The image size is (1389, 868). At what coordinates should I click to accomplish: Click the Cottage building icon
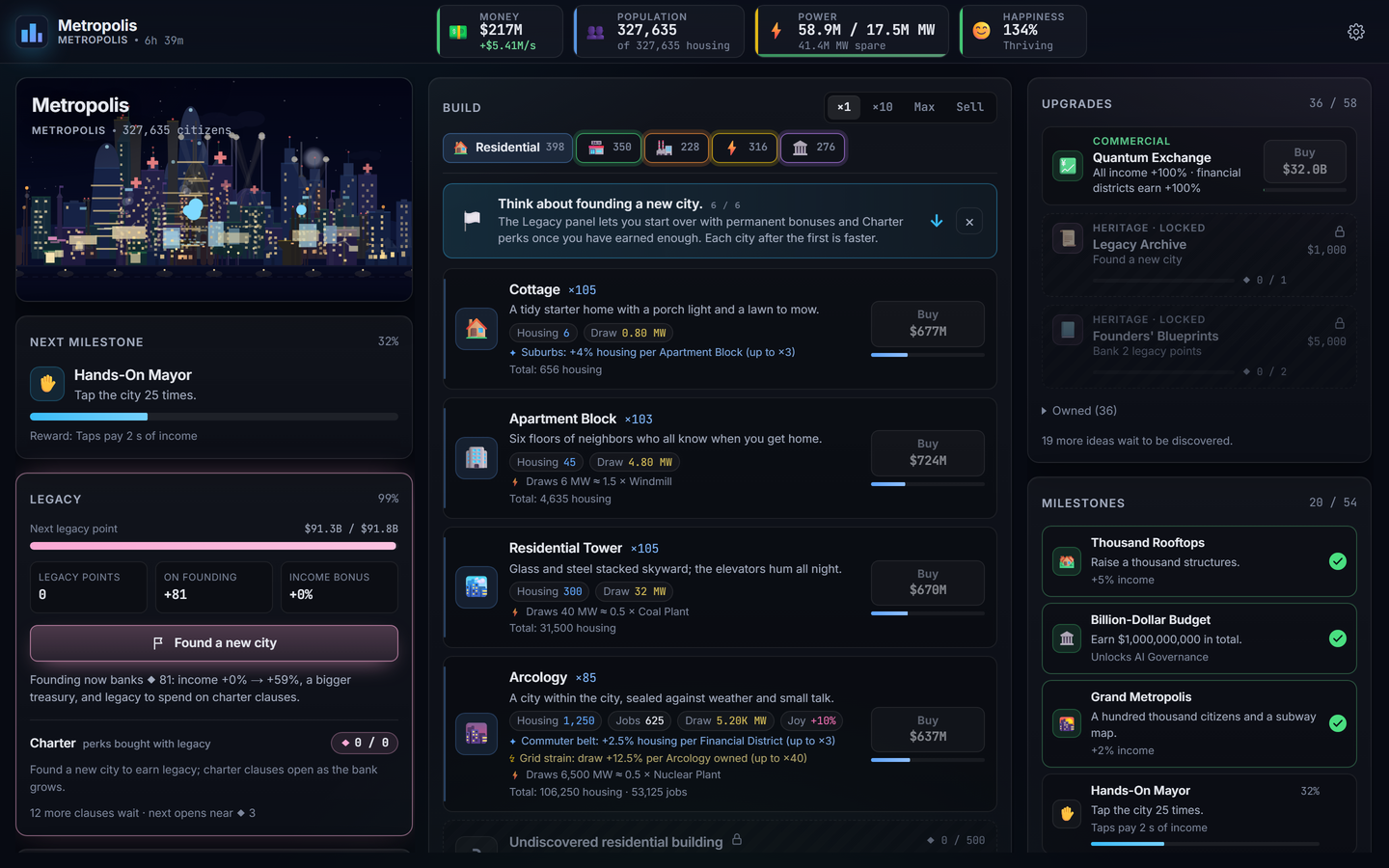[x=477, y=330]
